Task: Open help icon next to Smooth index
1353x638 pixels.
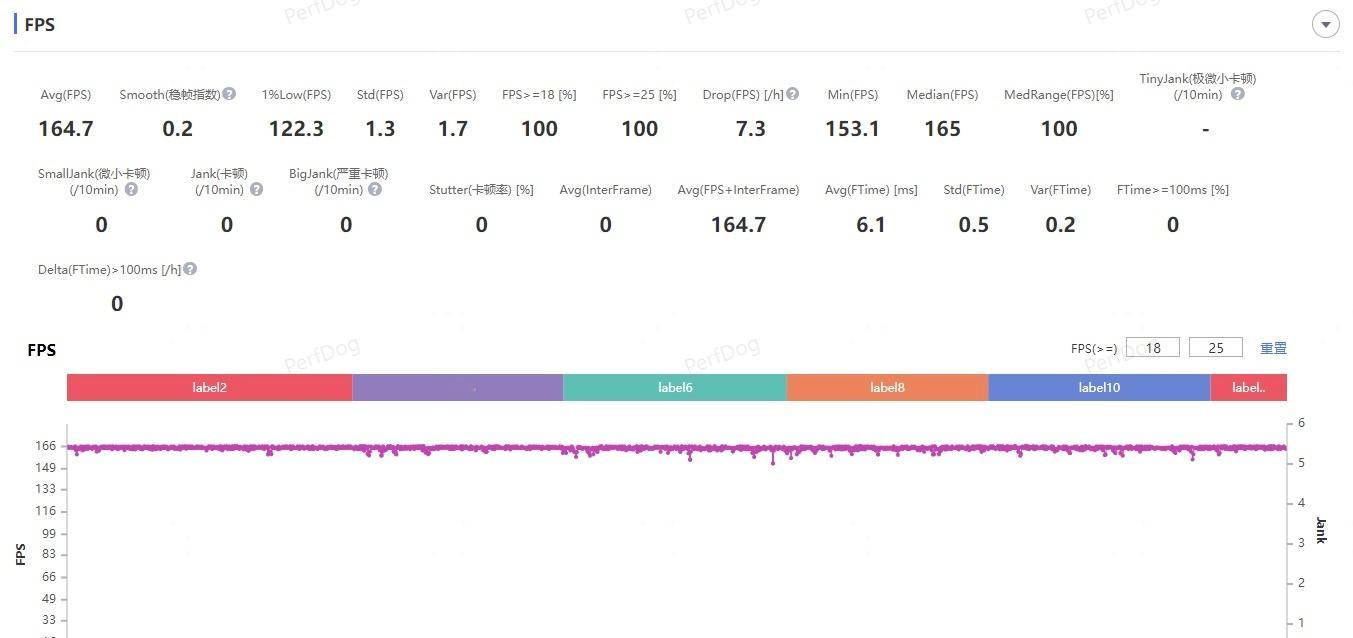Action: tap(229, 94)
